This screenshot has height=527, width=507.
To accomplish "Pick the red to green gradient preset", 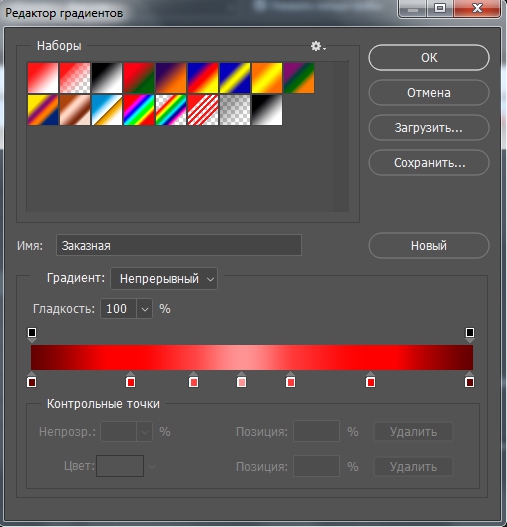I will tap(139, 78).
